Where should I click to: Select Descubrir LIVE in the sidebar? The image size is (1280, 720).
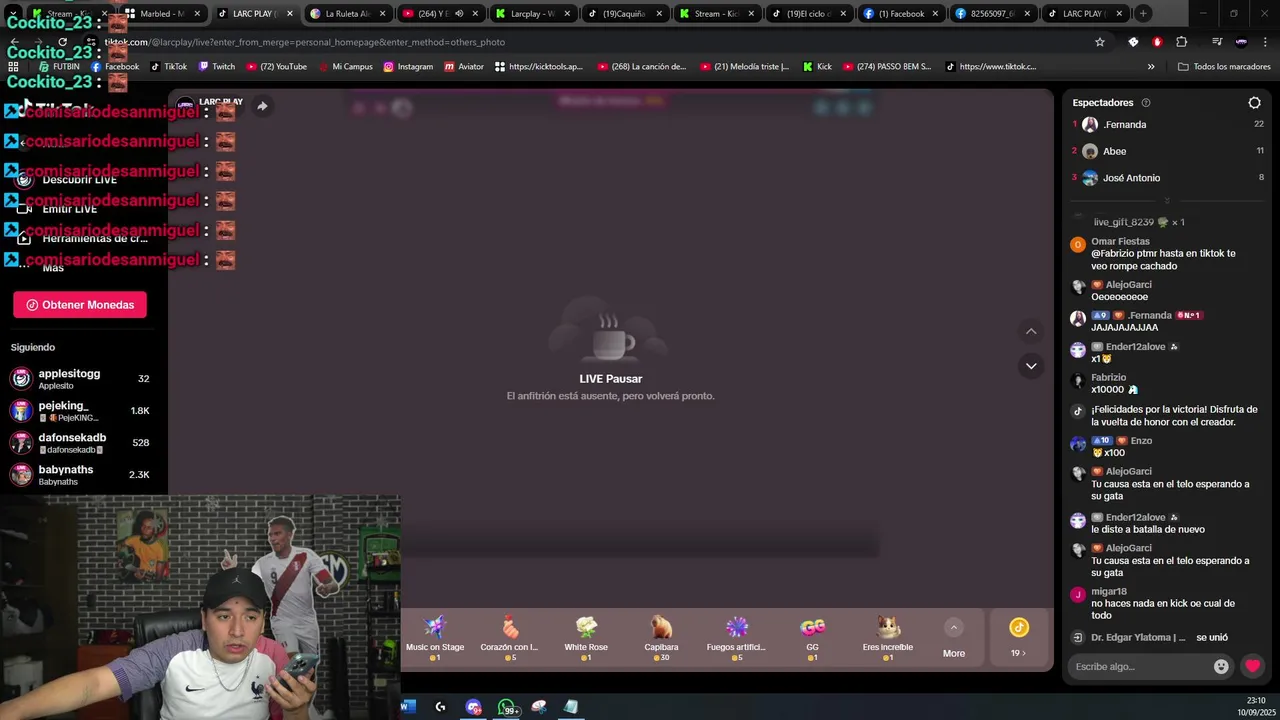(x=80, y=180)
